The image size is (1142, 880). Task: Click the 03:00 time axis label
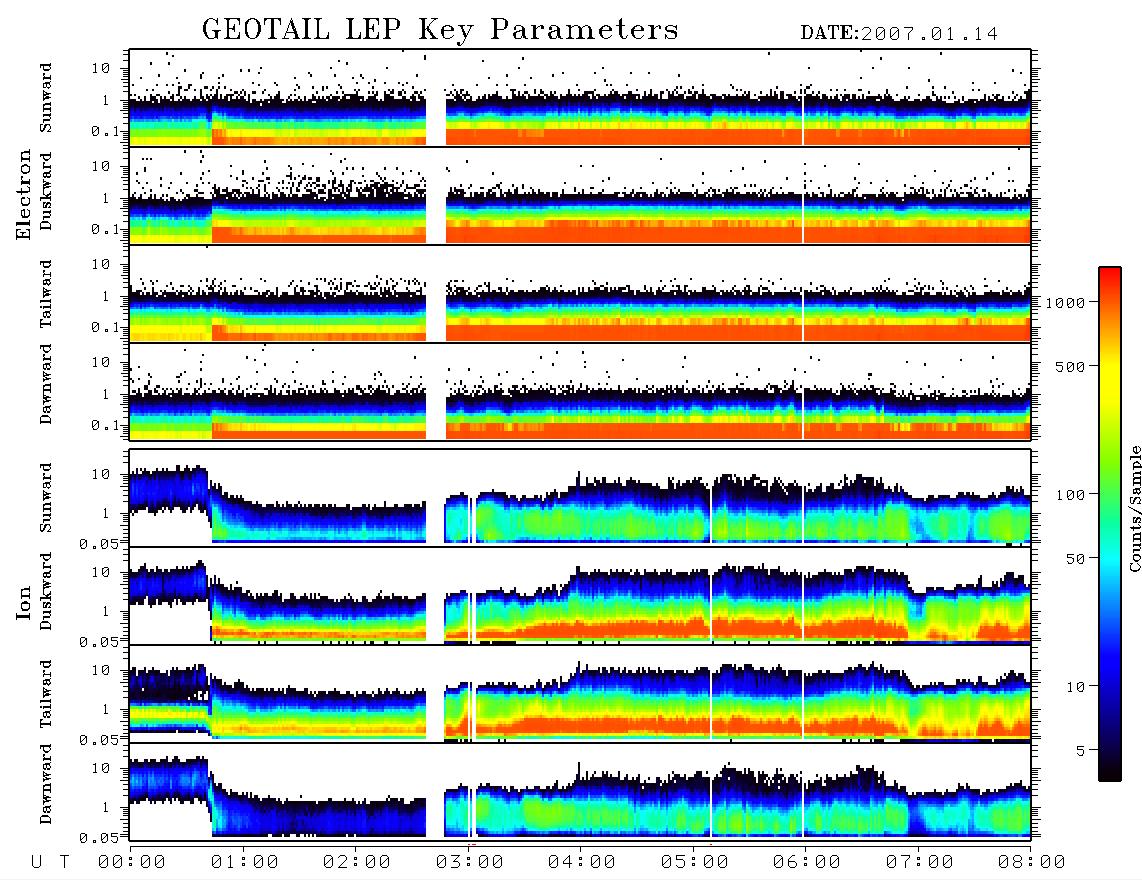coord(469,862)
